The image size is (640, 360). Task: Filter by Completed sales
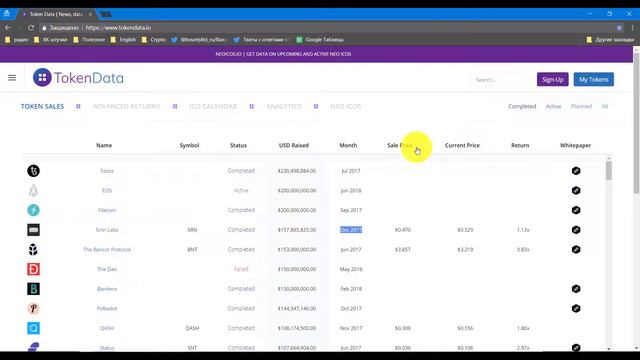[522, 106]
